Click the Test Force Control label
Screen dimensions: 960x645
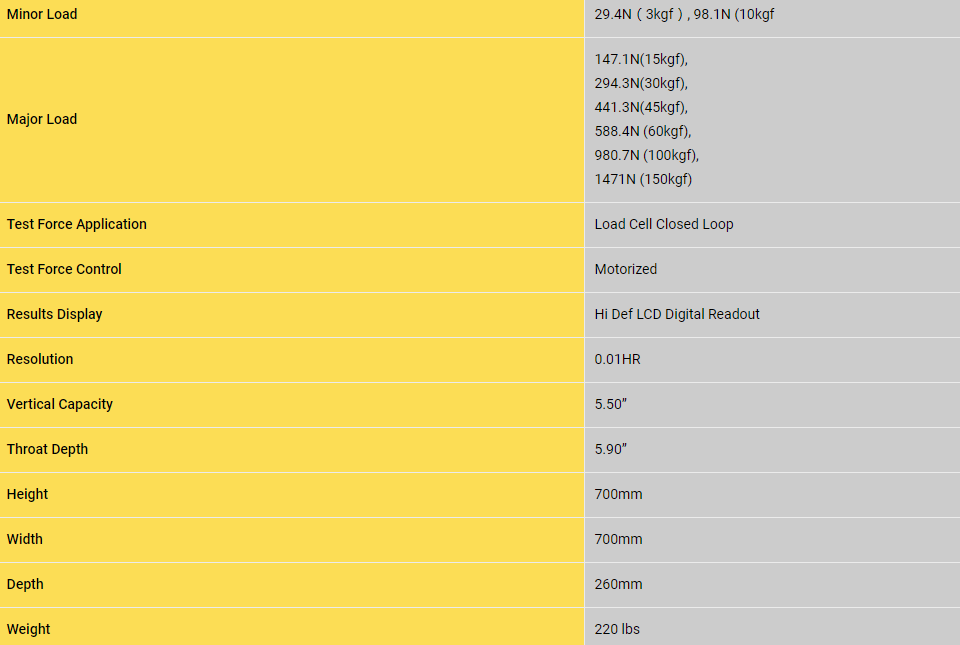tap(64, 269)
